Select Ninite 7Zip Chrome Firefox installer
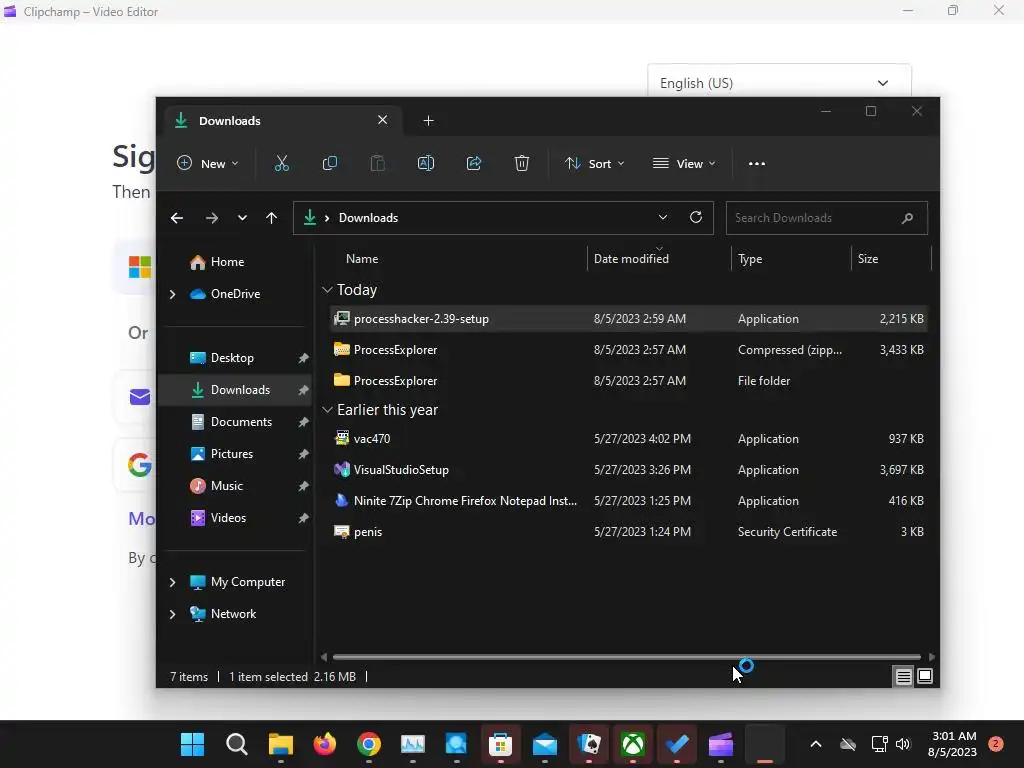The width and height of the screenshot is (1024, 768). point(629,501)
